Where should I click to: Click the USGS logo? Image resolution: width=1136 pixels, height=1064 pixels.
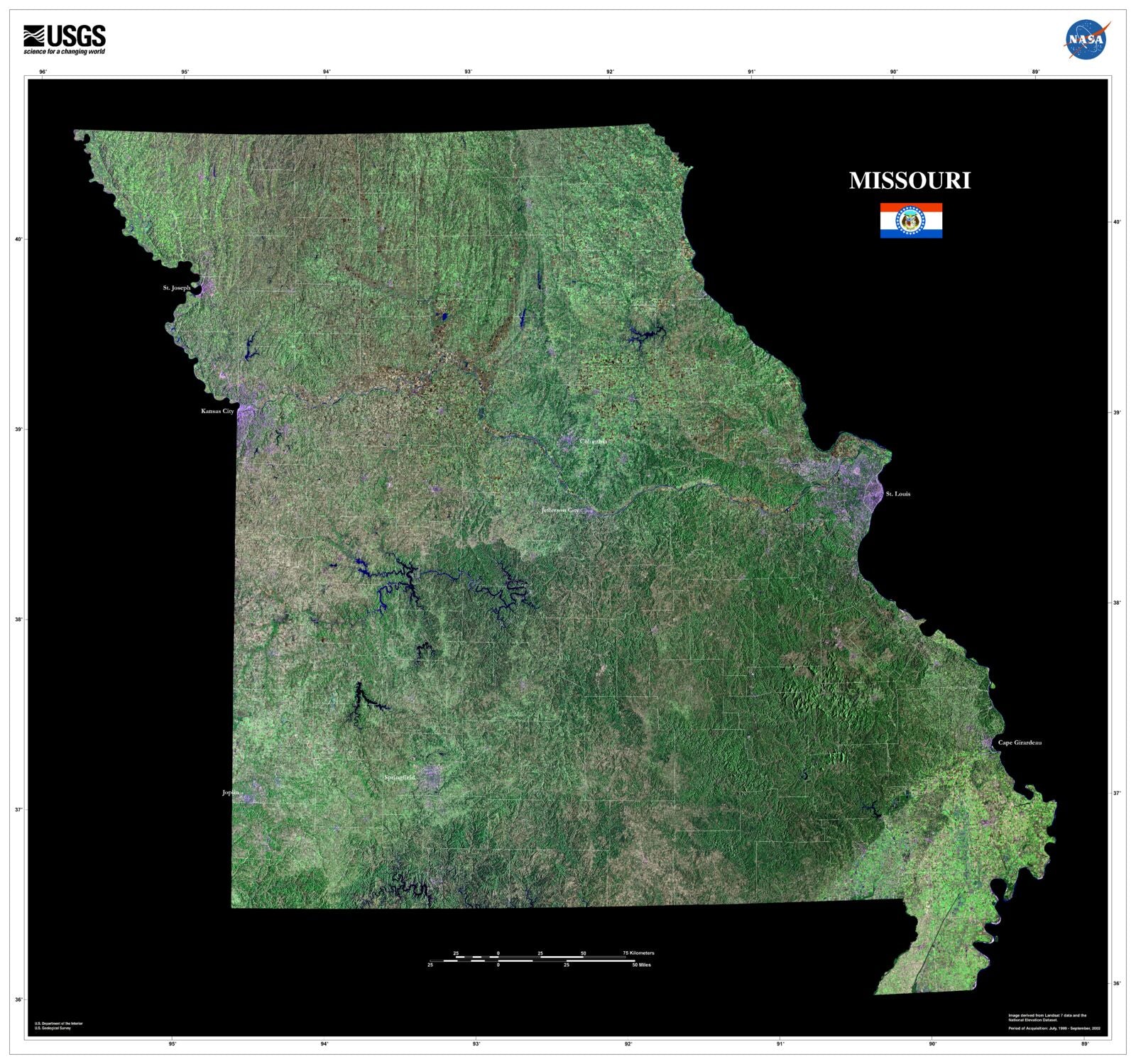point(64,35)
